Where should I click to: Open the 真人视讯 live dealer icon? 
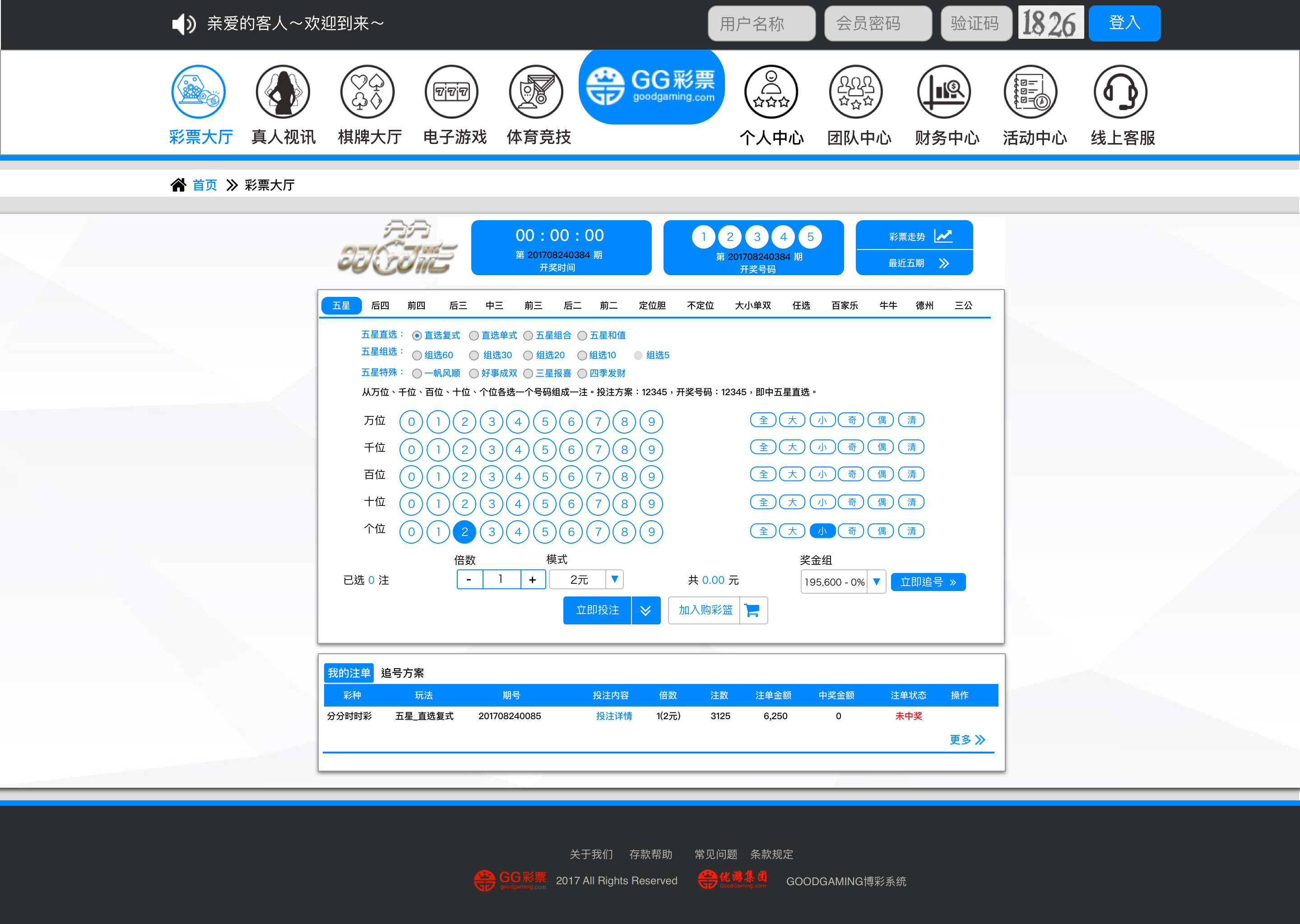(283, 92)
